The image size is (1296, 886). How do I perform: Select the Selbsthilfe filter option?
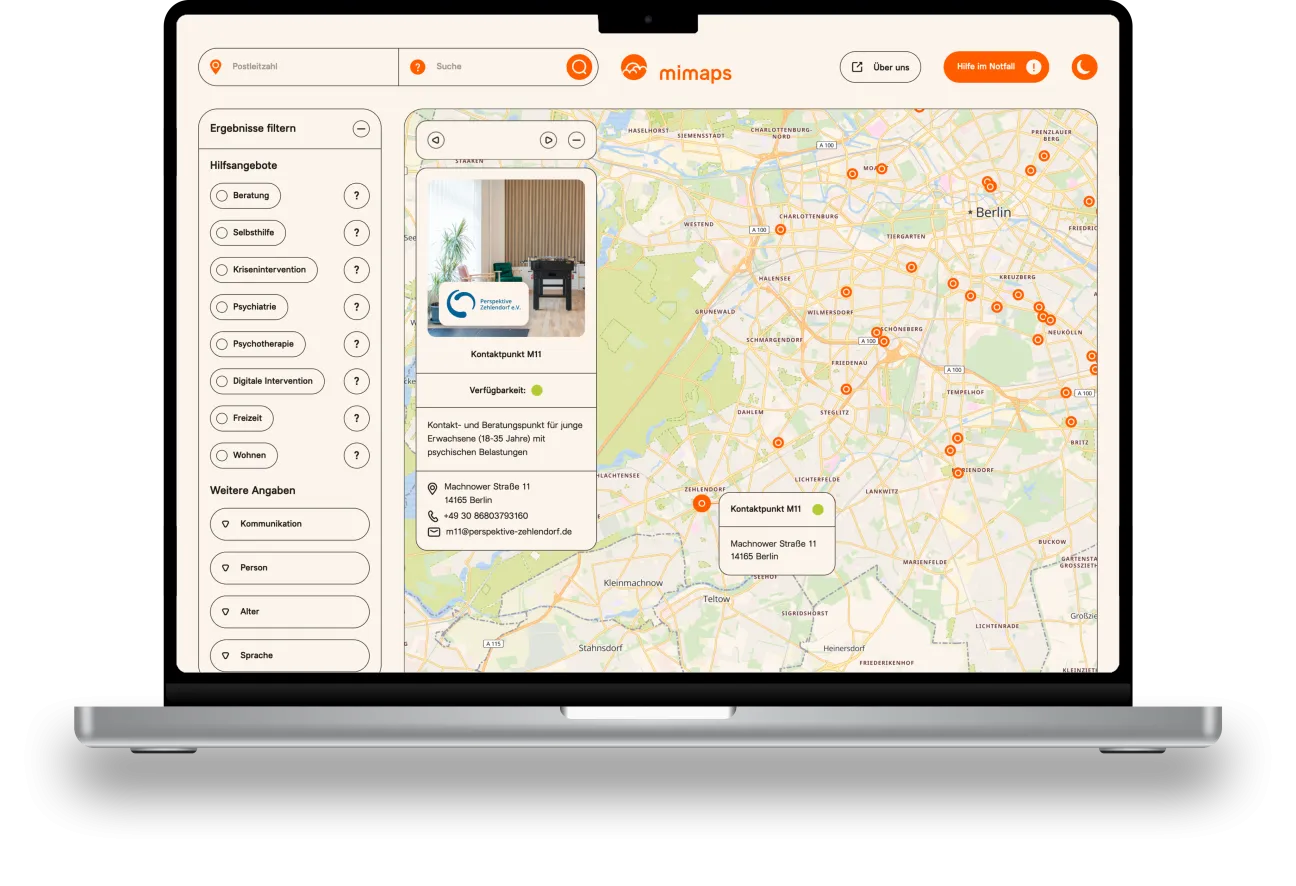point(248,233)
